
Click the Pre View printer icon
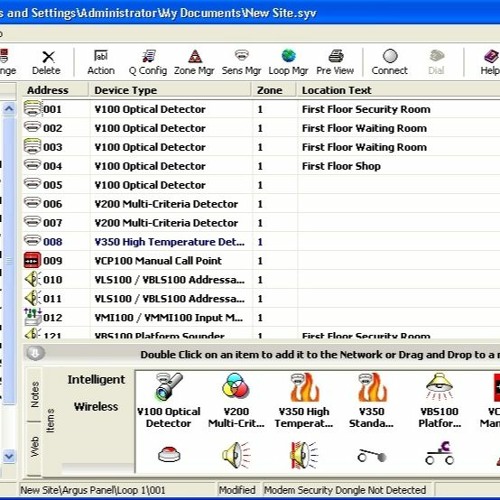335,56
